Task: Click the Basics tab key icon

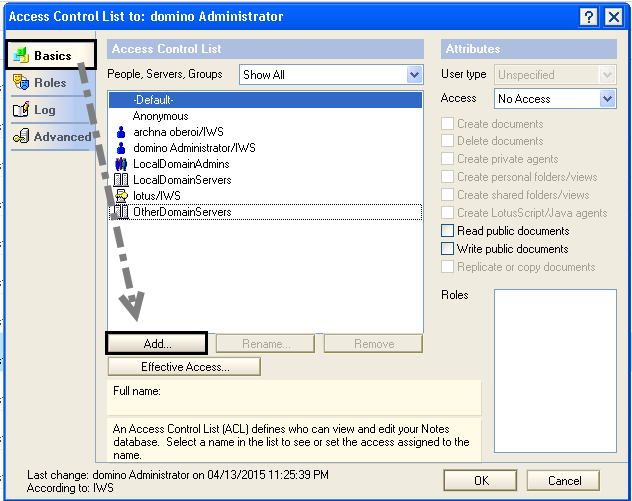Action: [x=21, y=55]
